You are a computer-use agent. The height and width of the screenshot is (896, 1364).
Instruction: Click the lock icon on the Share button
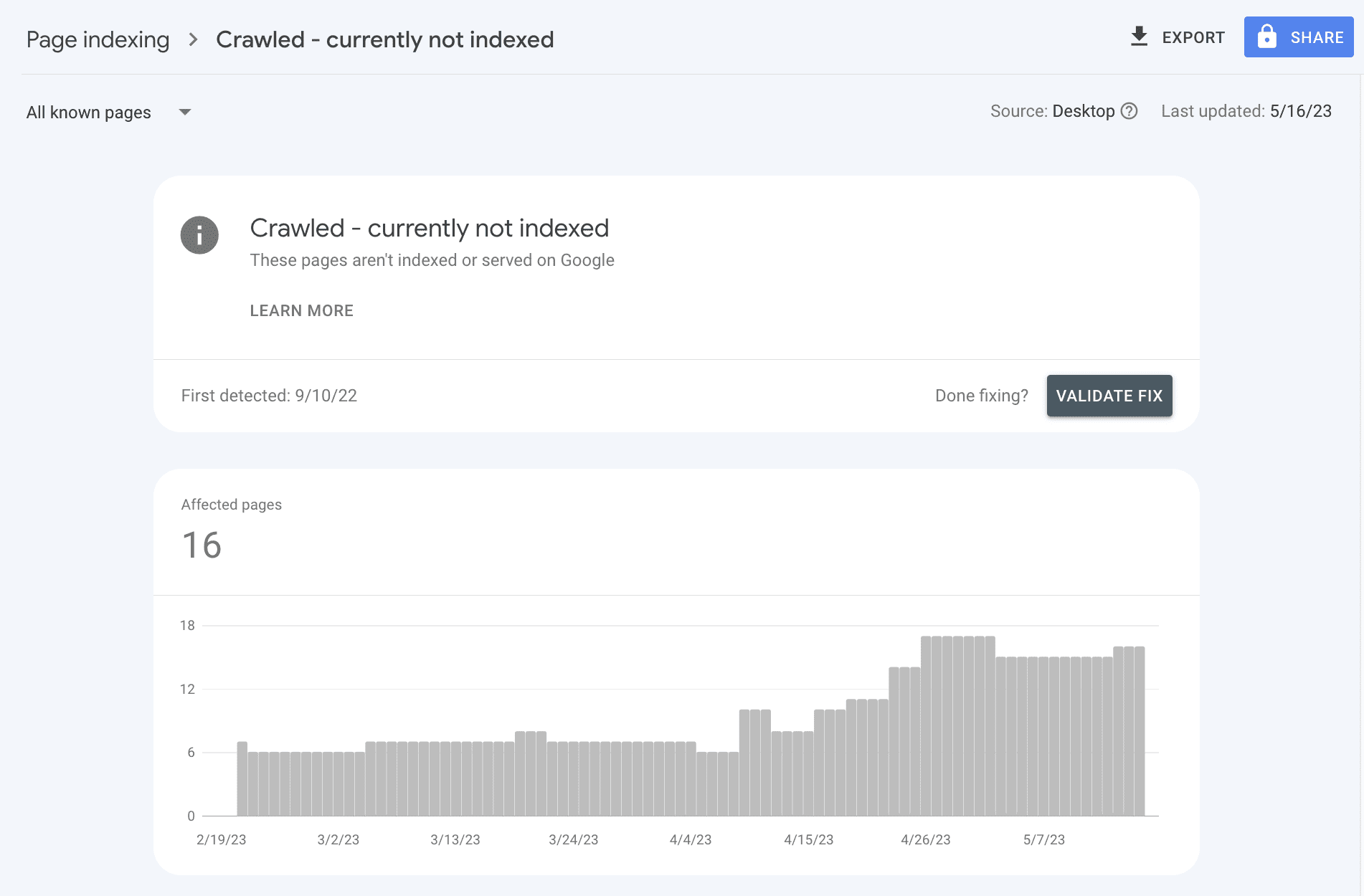(1268, 37)
